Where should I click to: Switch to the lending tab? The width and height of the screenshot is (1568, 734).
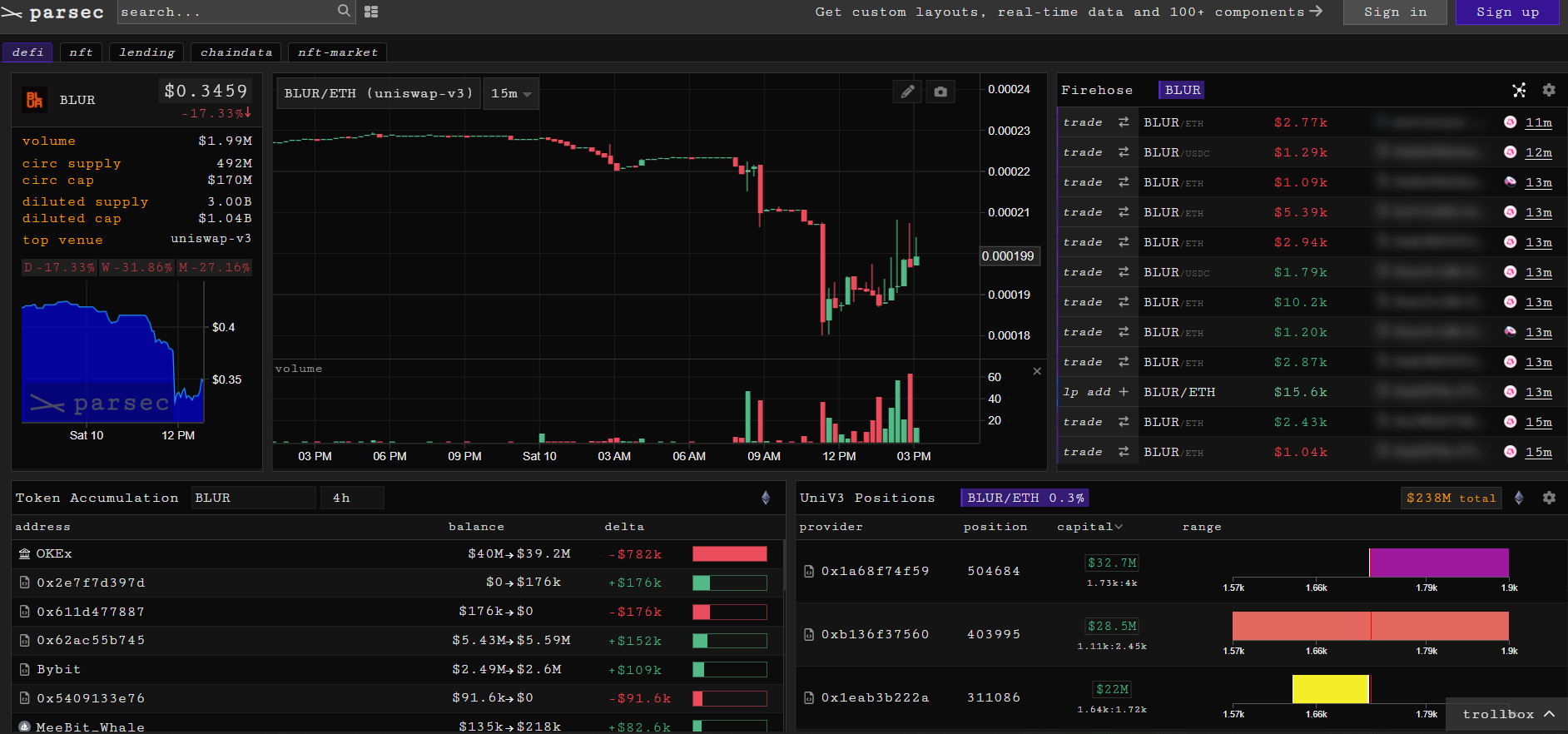[146, 52]
